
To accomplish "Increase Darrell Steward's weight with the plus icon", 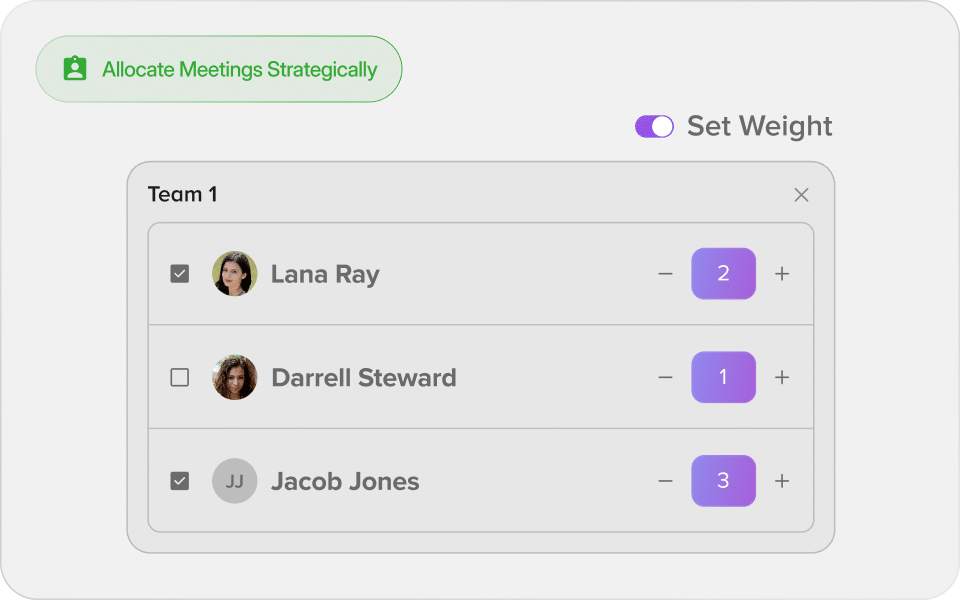I will tap(782, 377).
